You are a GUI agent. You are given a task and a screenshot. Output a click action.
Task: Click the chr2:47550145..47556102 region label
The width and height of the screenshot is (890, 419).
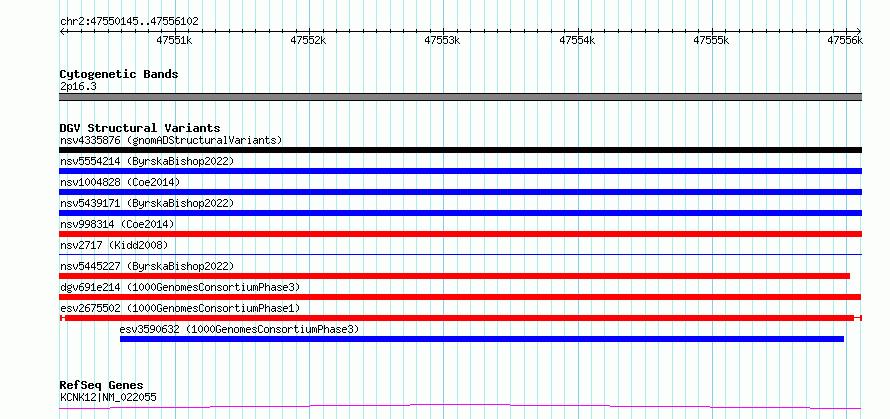[x=129, y=21]
